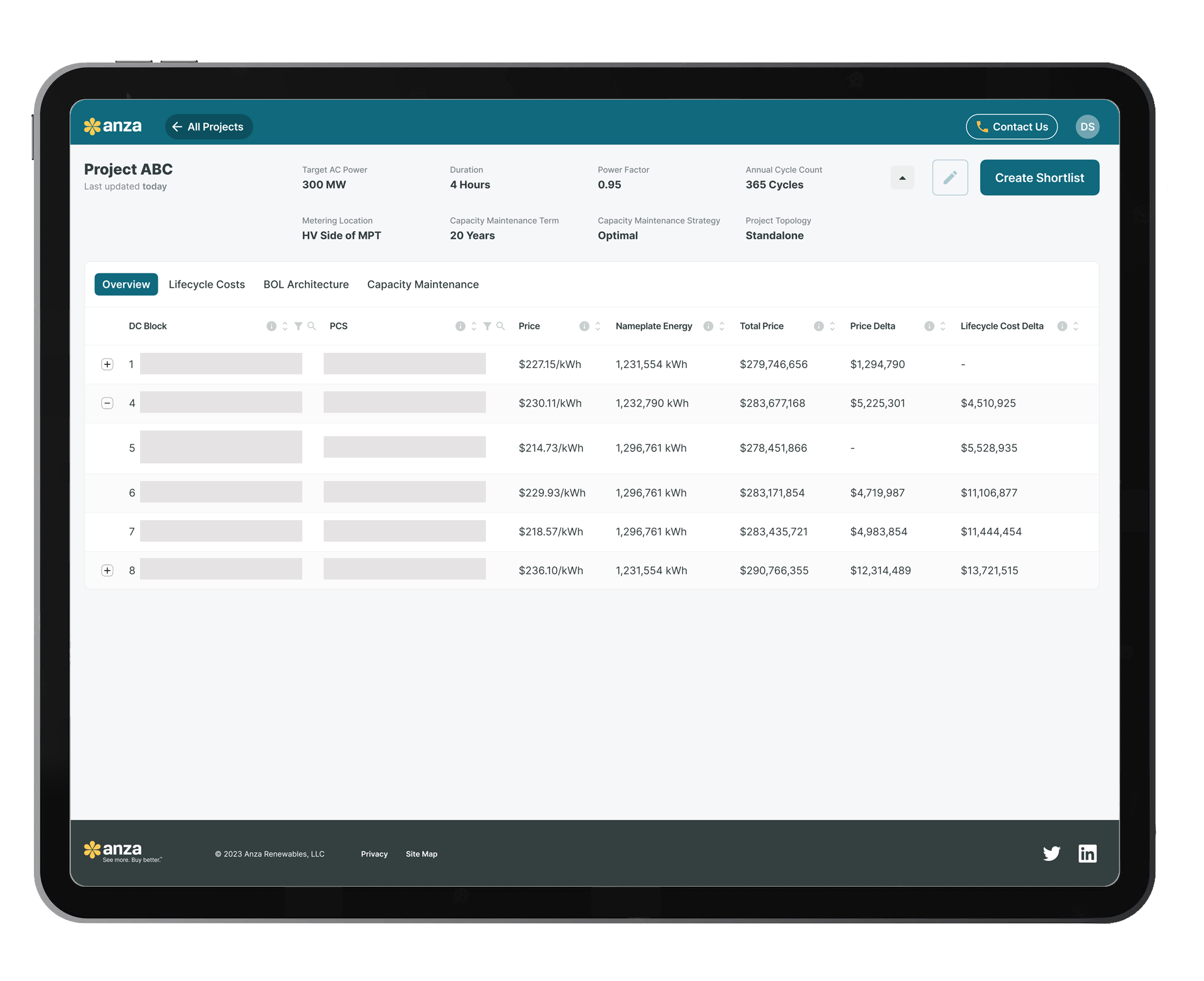Click the pencil edit project icon
The width and height of the screenshot is (1204, 981).
950,178
